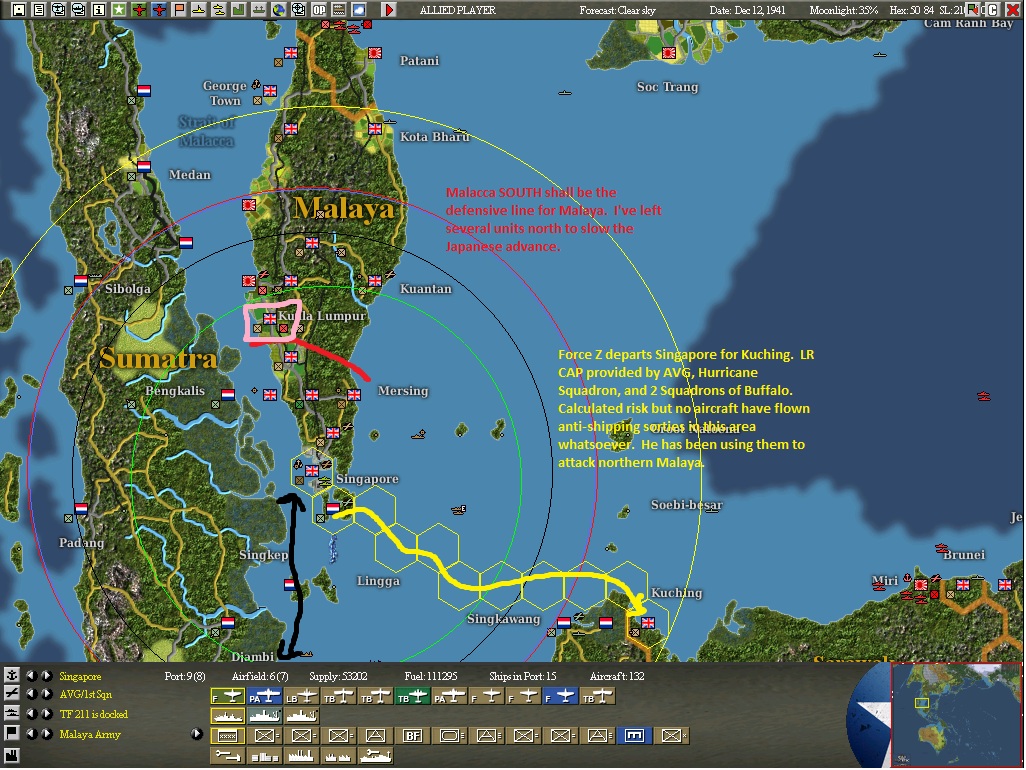Image resolution: width=1026 pixels, height=770 pixels.
Task: Click the minimap in bottom right corner
Action: (956, 714)
